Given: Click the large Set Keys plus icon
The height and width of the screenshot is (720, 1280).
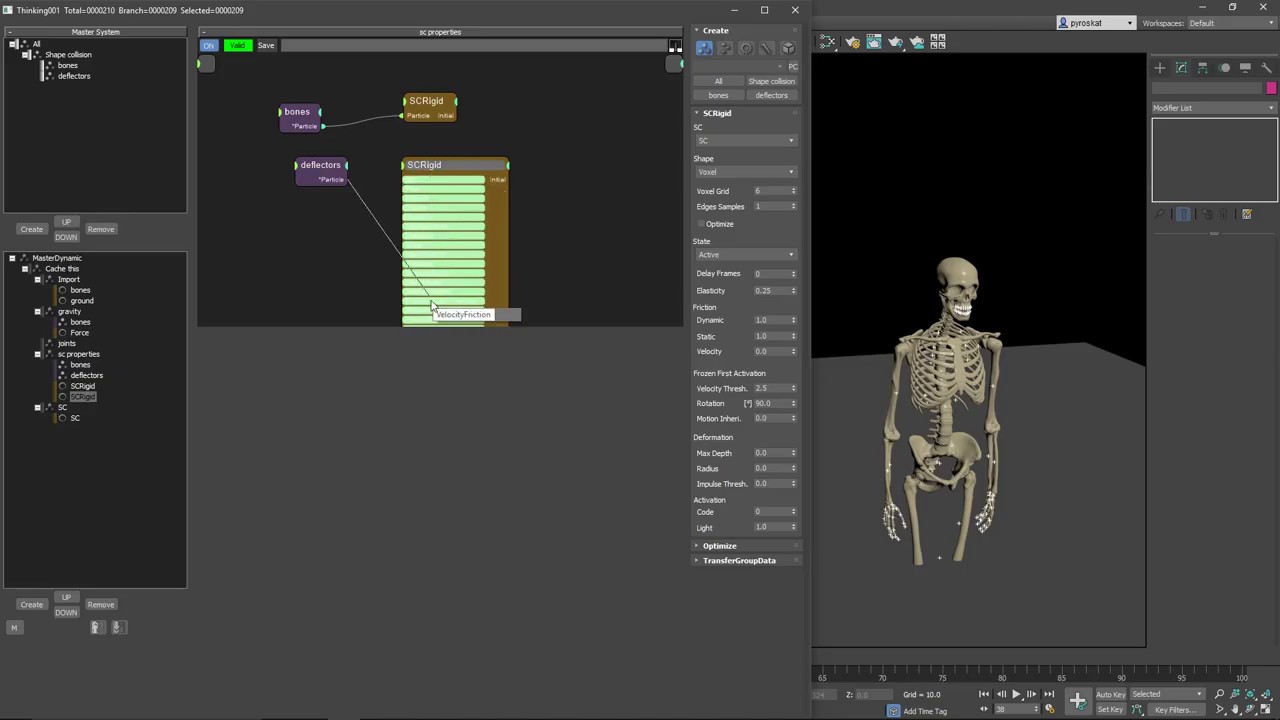Looking at the screenshot, I should [1077, 700].
